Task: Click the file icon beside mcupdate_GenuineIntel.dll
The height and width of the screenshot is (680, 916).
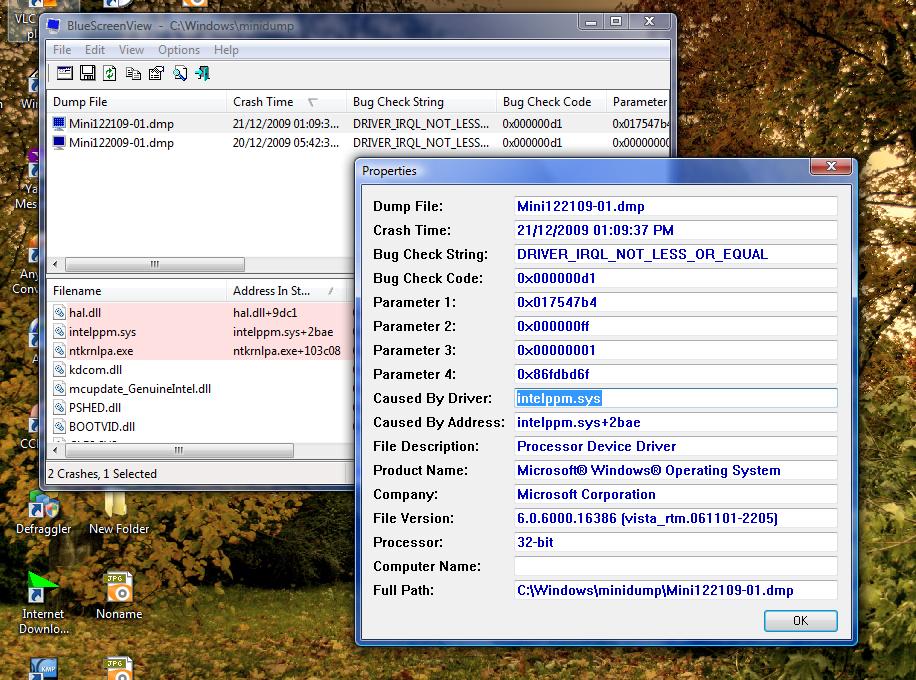Action: [59, 388]
